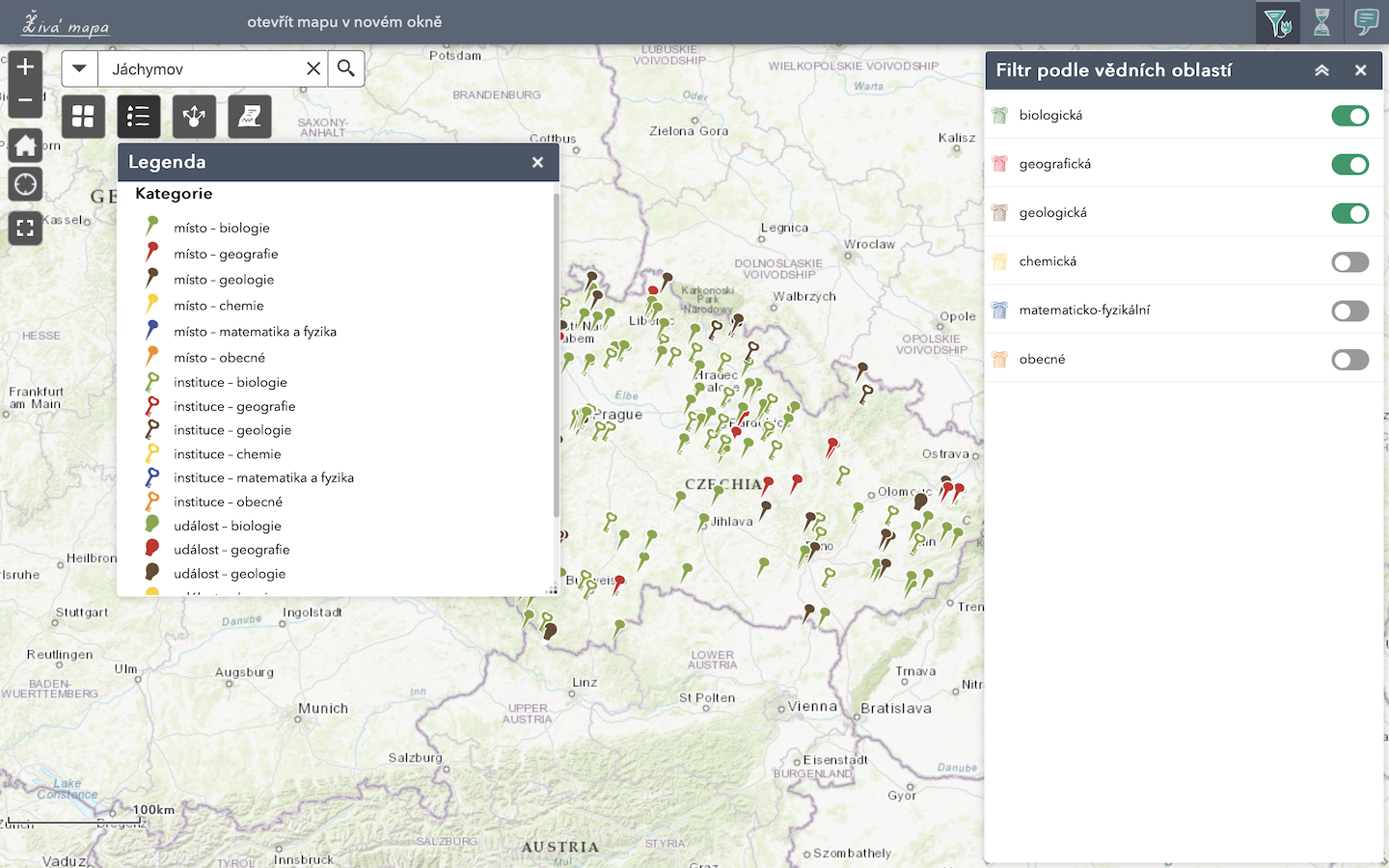Click the zoom in plus button
Screen dimensions: 1389x868
(26, 67)
